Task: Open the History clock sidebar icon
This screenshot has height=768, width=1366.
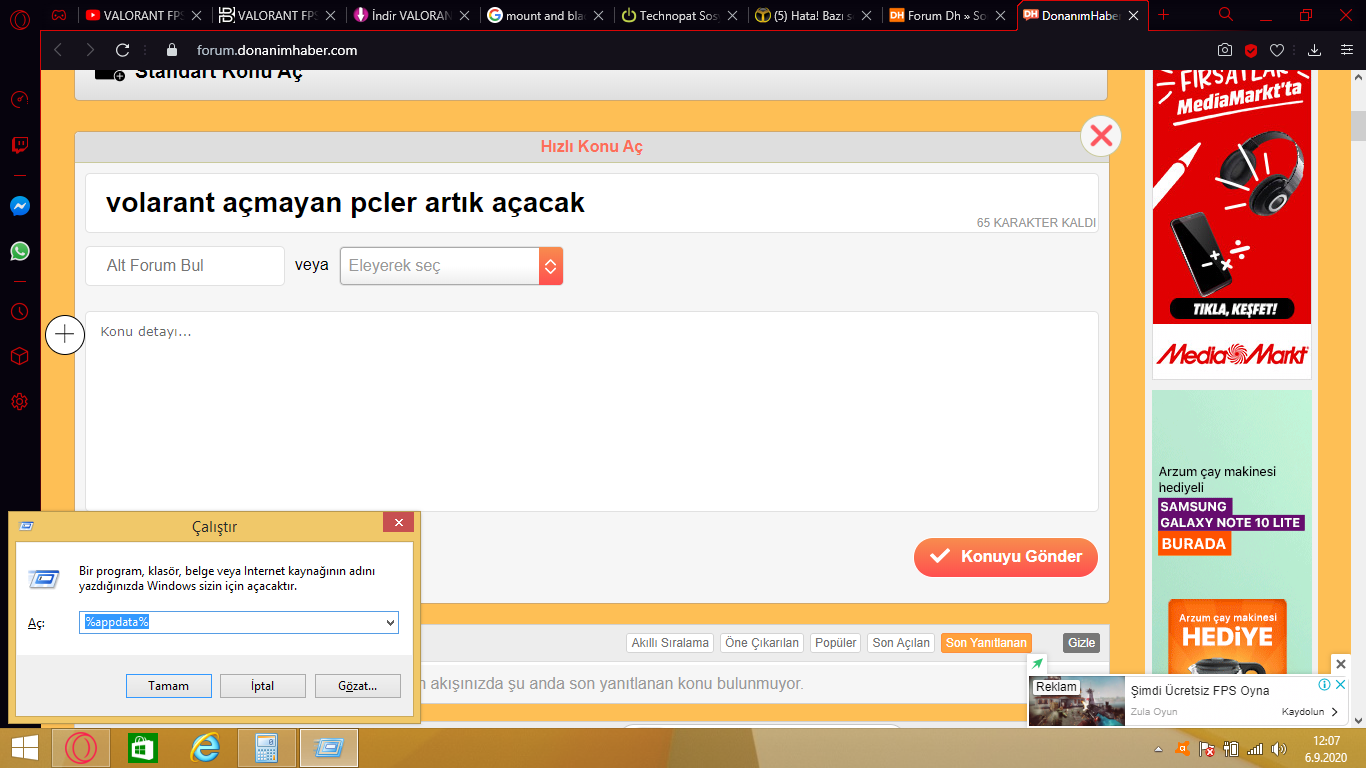Action: [20, 311]
